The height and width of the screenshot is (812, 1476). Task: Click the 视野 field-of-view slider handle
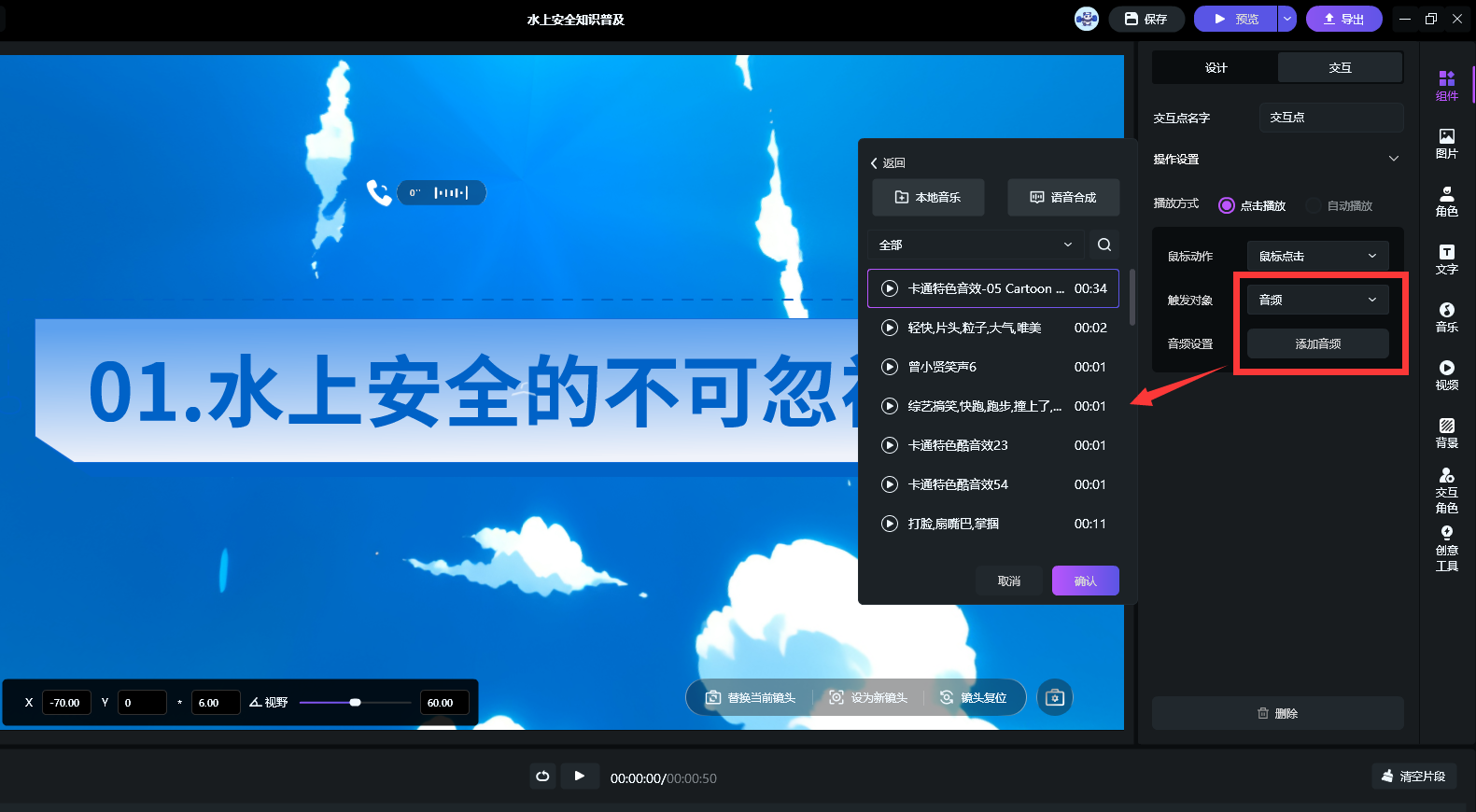coord(355,702)
